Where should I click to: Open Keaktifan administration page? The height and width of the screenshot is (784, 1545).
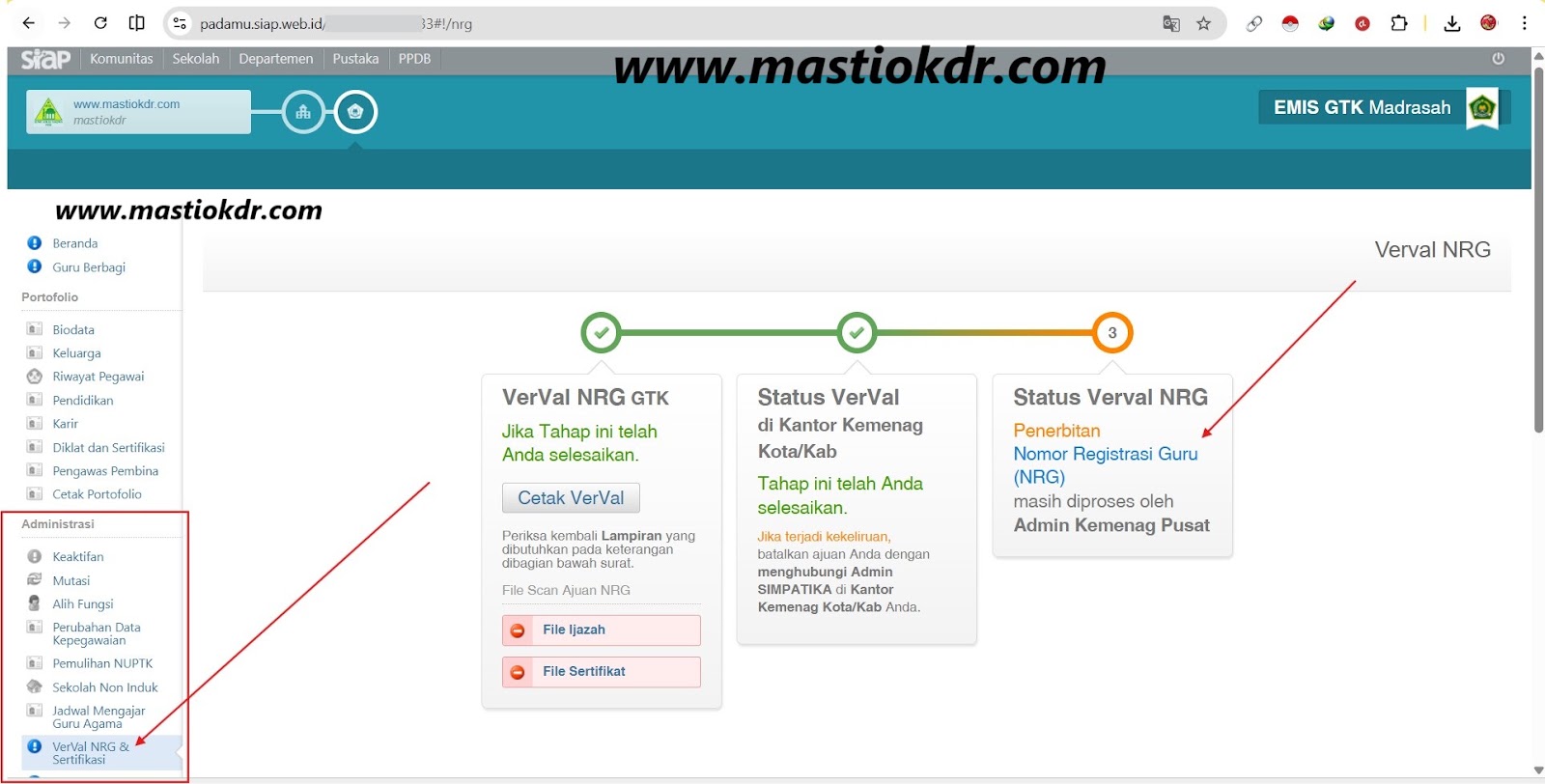point(78,557)
